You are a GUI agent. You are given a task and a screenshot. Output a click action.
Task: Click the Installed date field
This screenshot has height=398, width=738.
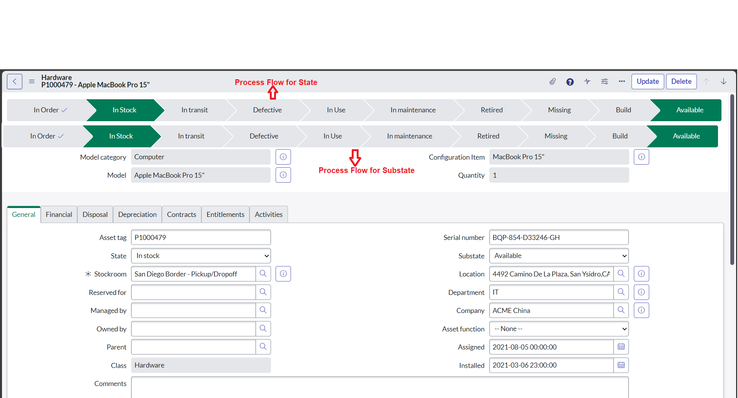(551, 365)
